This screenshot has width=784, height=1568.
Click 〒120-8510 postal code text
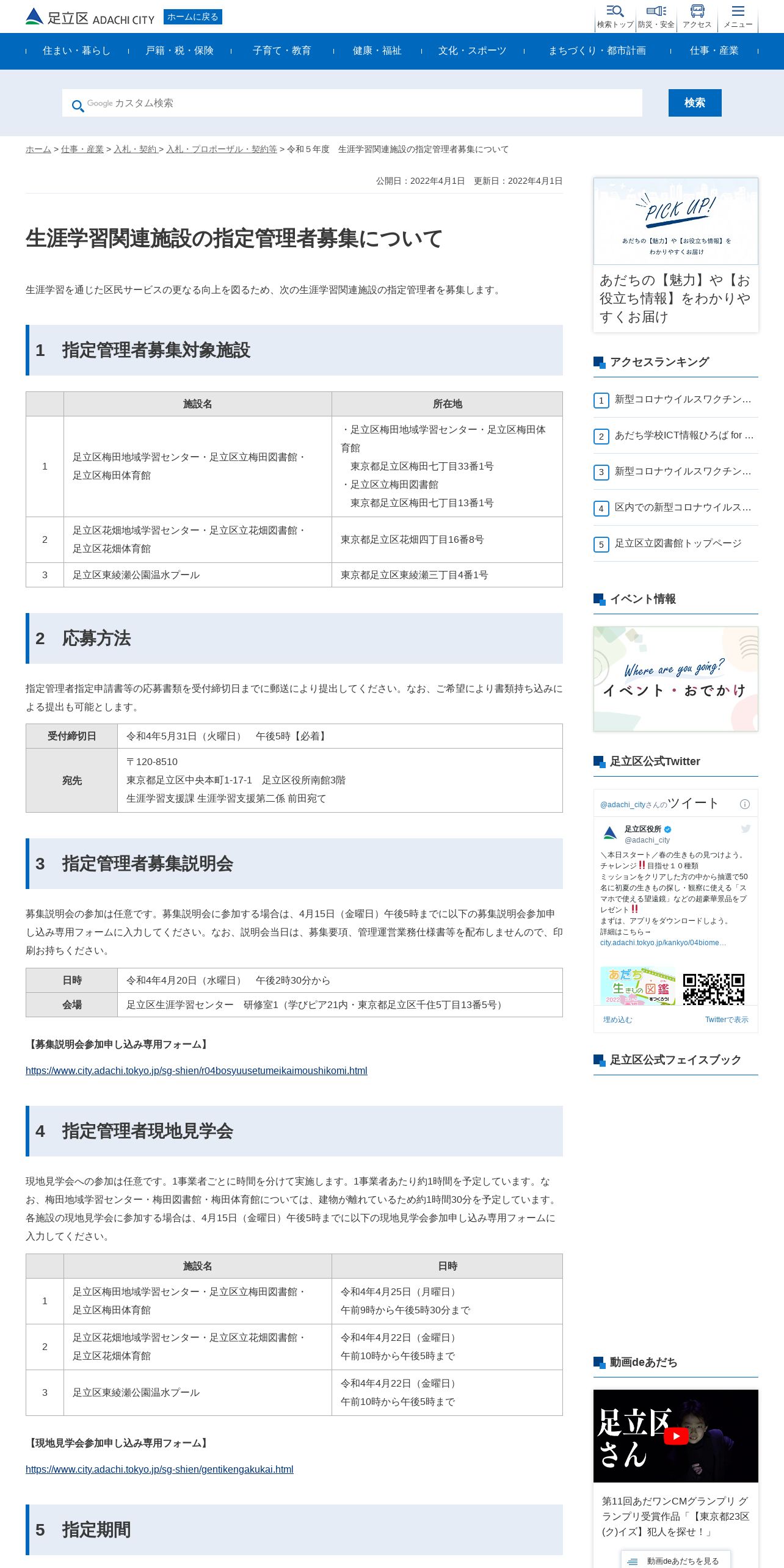(152, 762)
